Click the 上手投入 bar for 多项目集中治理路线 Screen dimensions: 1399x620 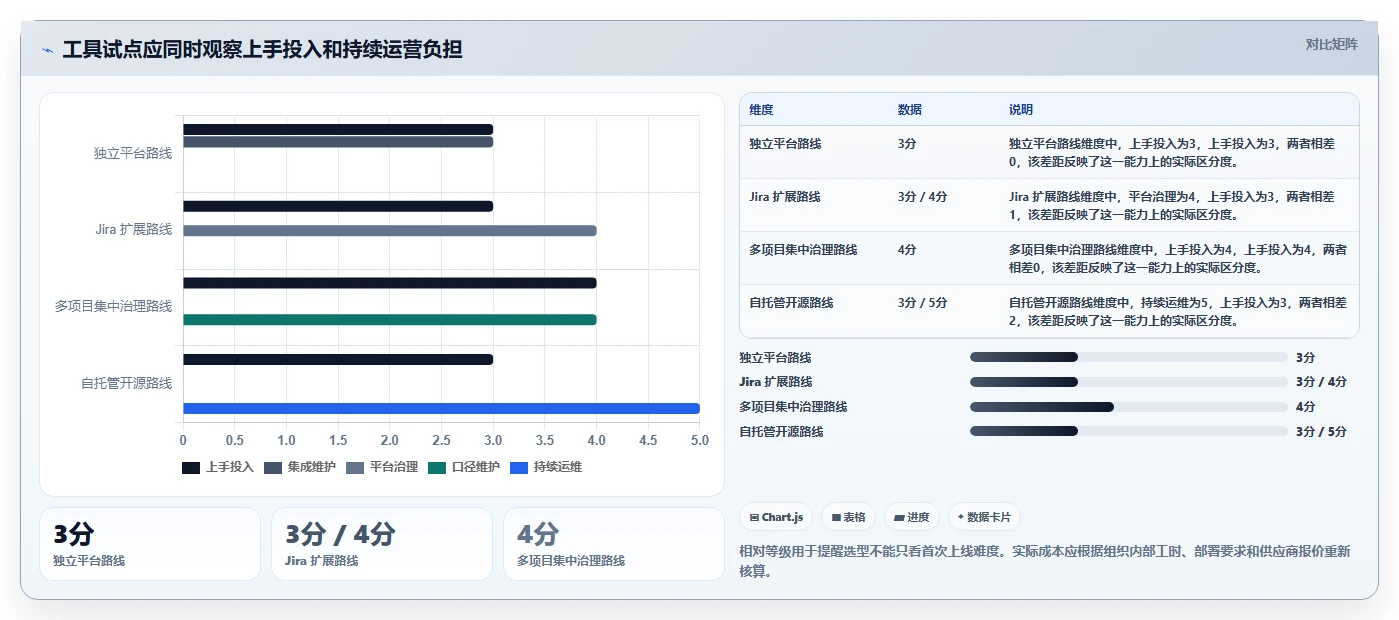tap(389, 283)
